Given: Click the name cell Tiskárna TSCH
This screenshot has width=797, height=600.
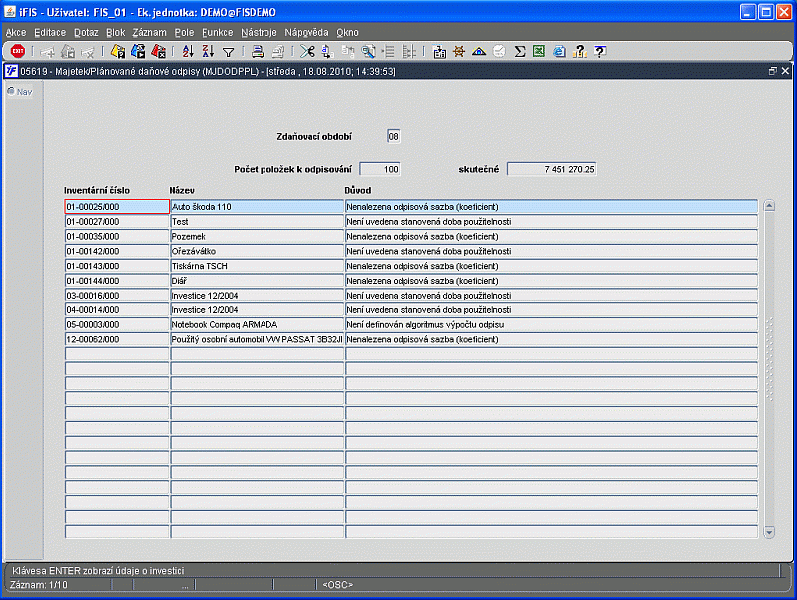Looking at the screenshot, I should click(x=257, y=266).
